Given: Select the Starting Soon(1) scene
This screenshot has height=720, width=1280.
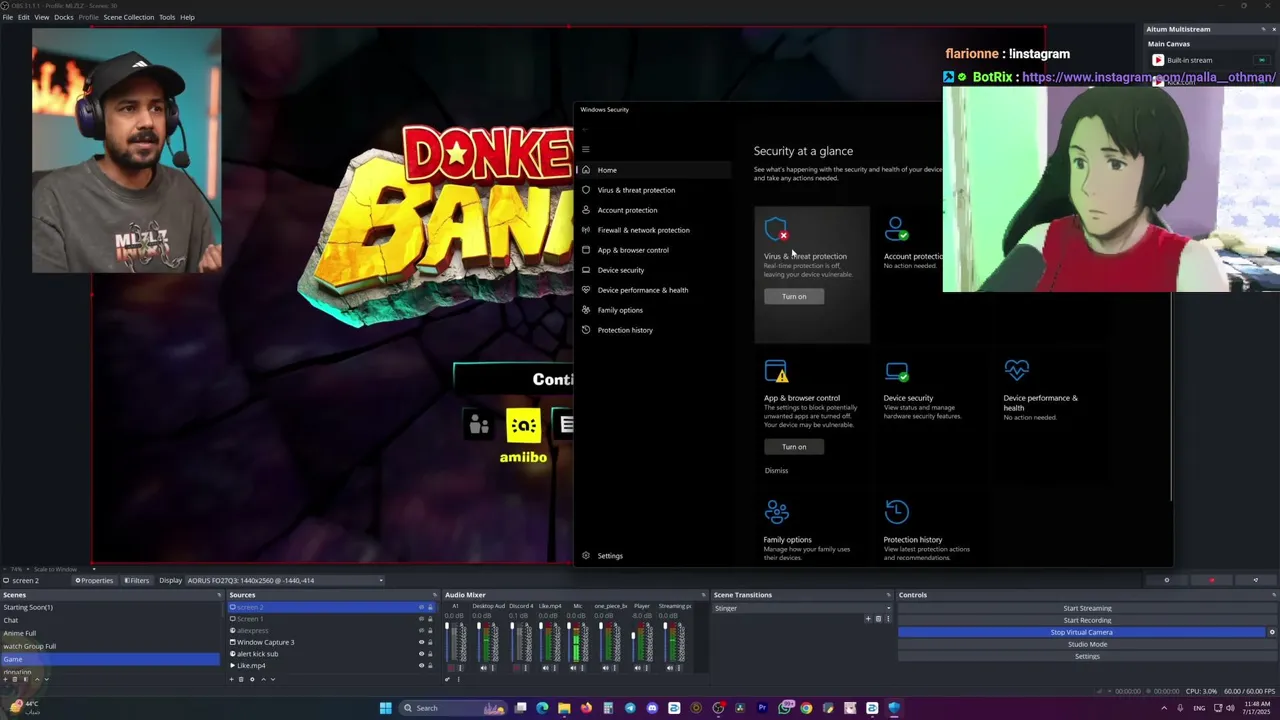Looking at the screenshot, I should tap(110, 607).
